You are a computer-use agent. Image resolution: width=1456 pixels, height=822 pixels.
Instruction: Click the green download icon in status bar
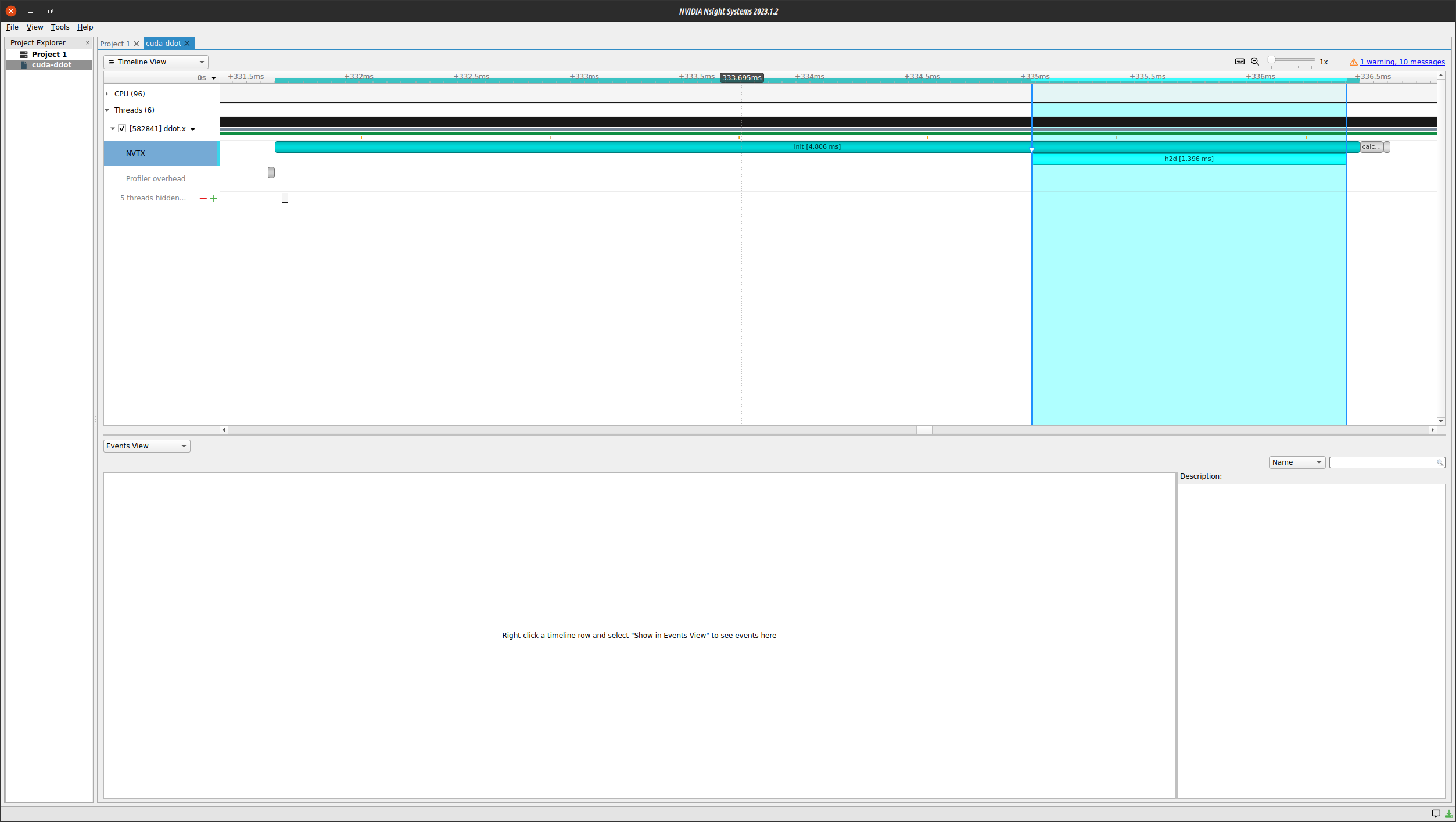(1449, 814)
